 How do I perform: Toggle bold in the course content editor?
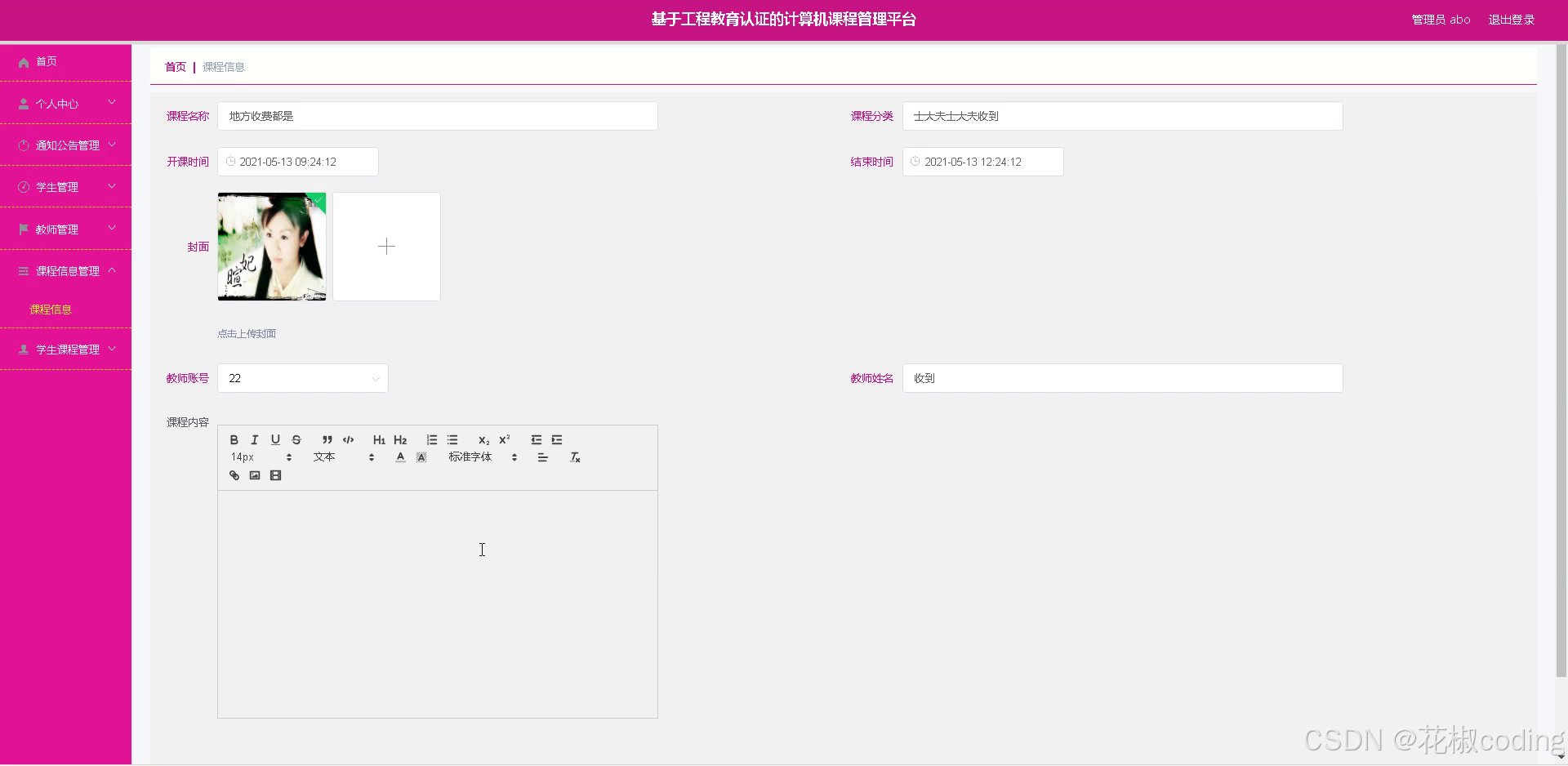(x=234, y=439)
